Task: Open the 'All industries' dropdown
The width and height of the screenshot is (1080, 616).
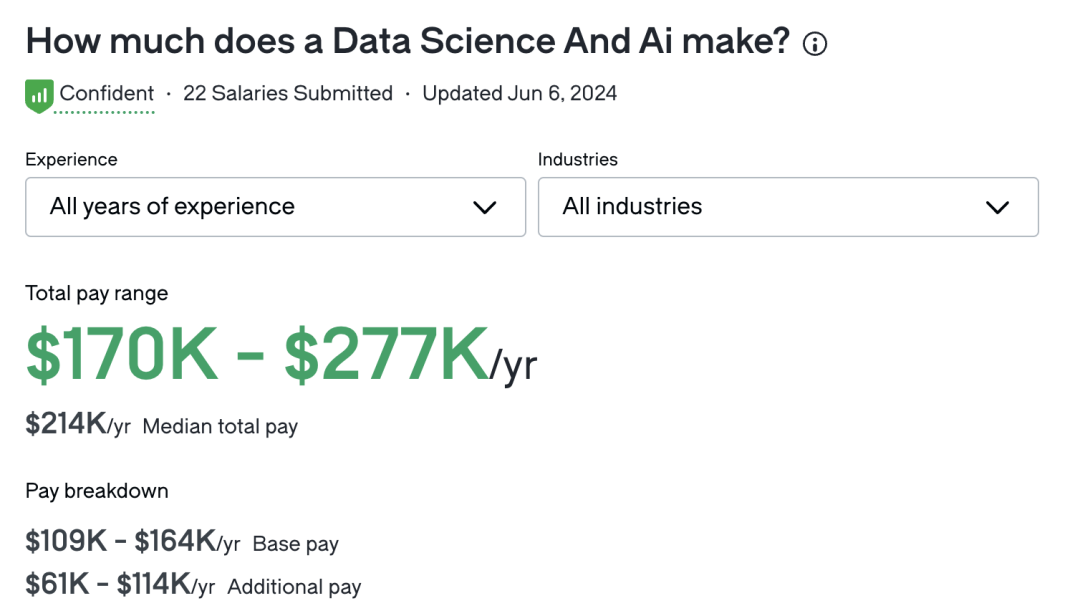Action: pyautogui.click(x=788, y=207)
